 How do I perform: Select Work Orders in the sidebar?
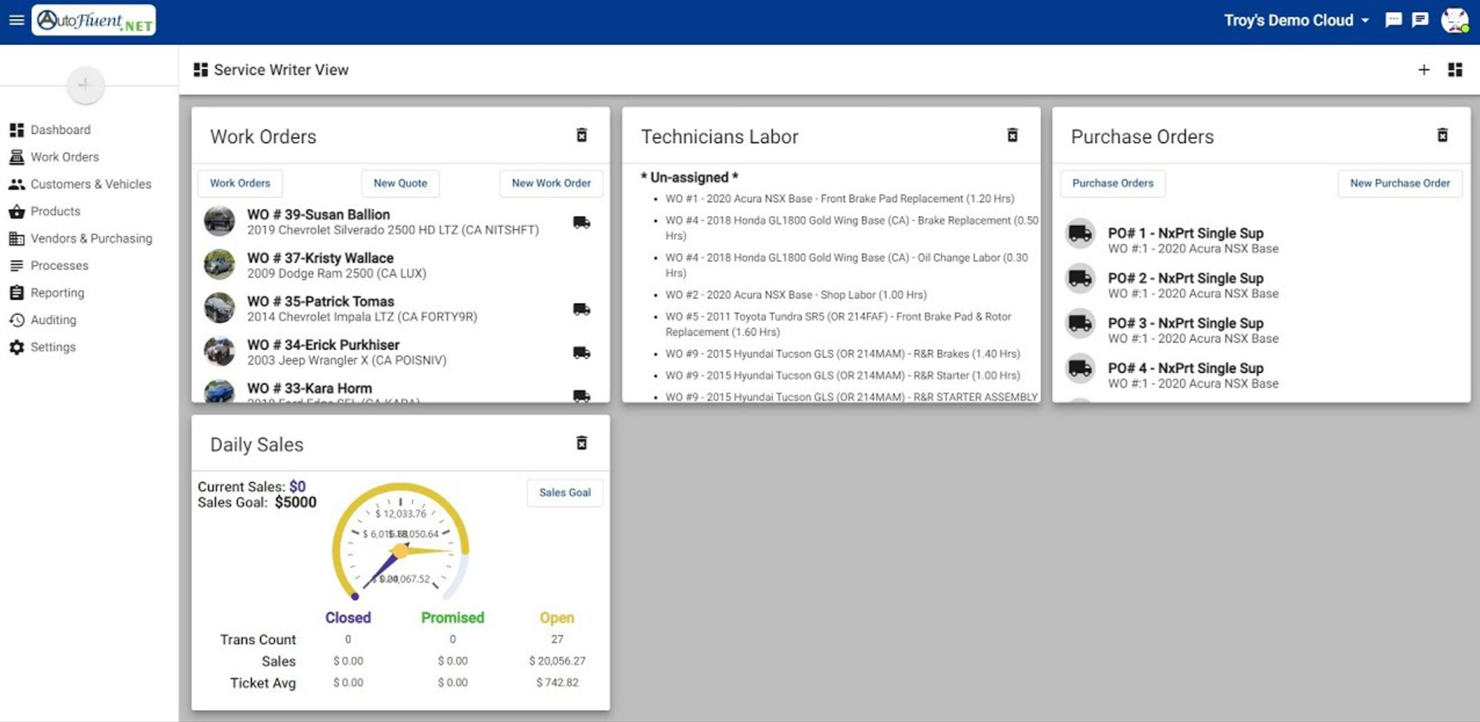(64, 156)
